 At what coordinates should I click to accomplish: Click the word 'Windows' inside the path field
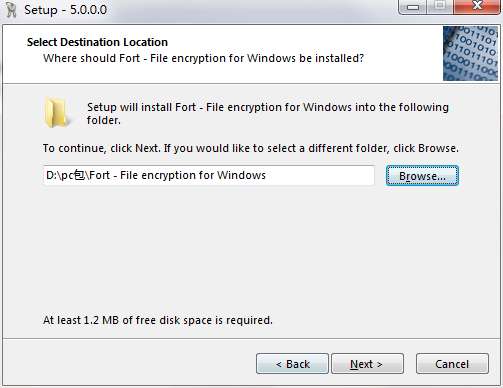[241, 175]
